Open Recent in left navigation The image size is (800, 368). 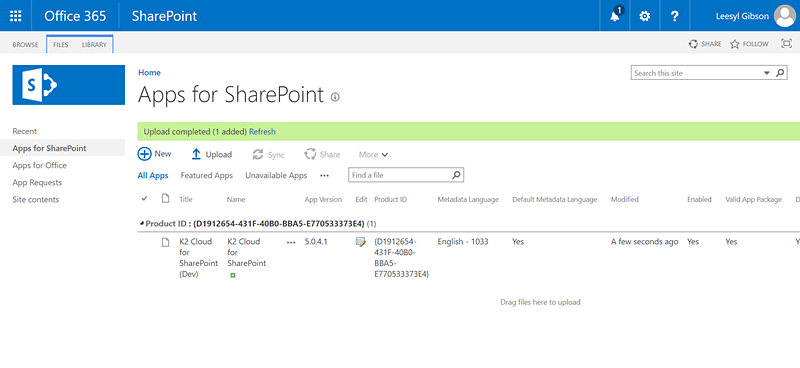(24, 131)
